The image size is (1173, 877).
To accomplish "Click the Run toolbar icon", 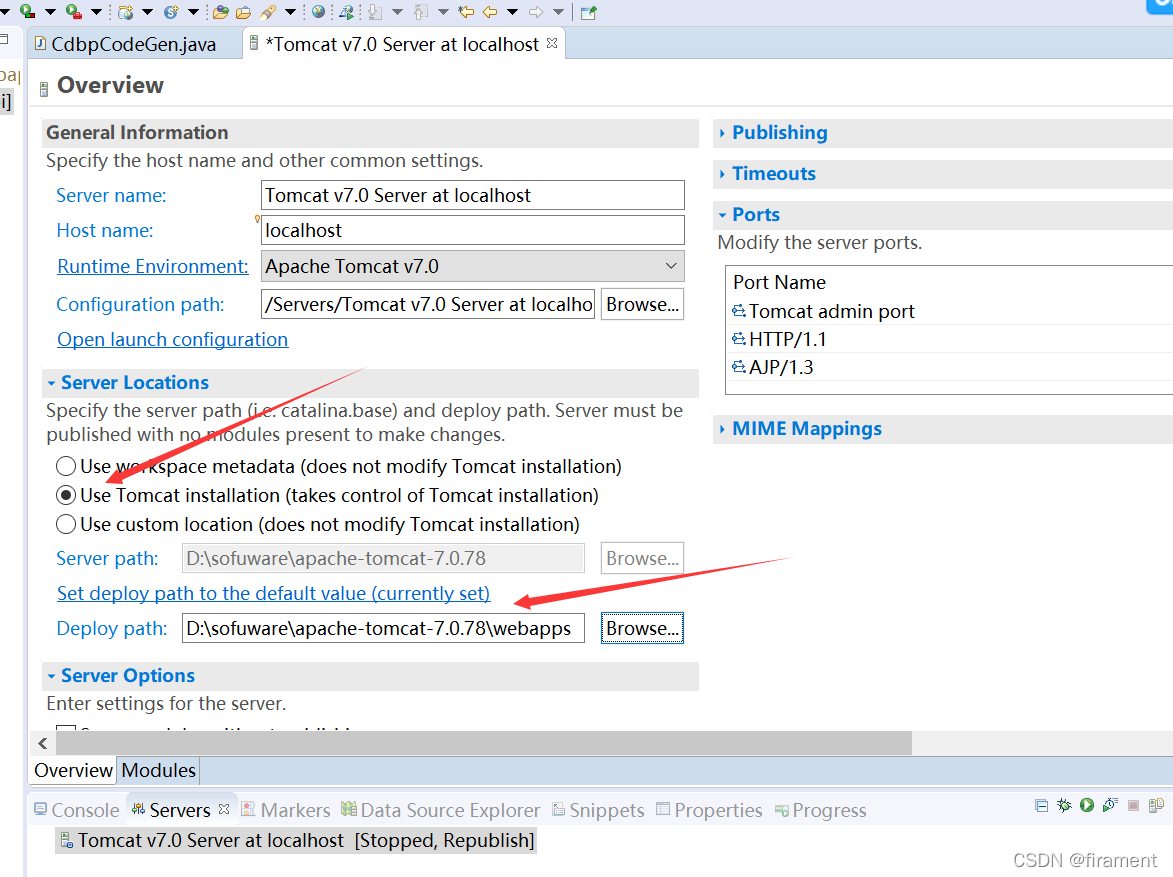I will pos(28,11).
